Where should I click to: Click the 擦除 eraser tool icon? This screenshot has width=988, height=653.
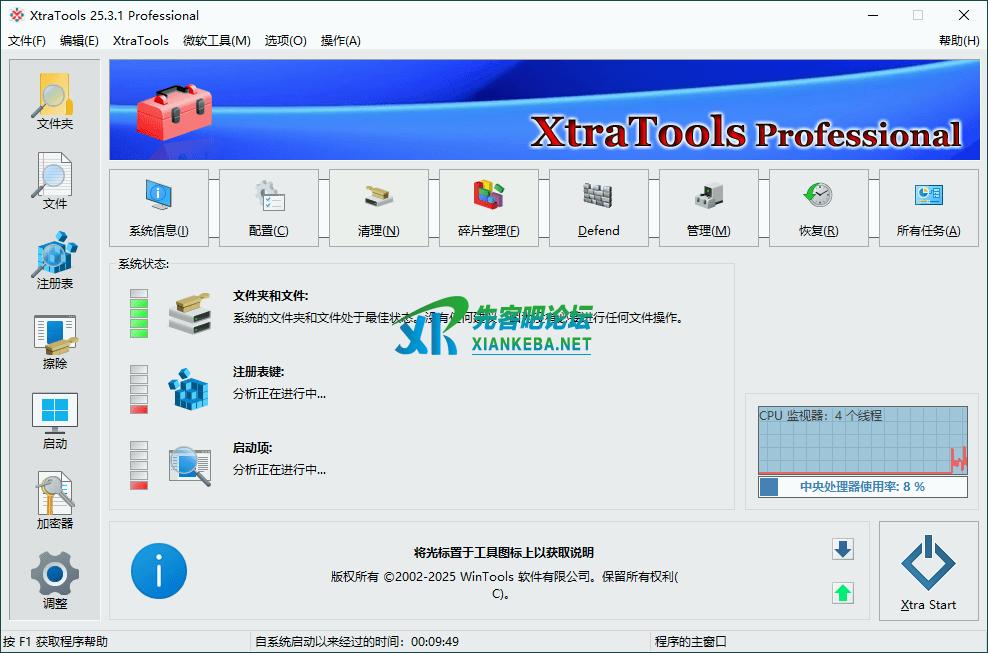(x=54, y=340)
